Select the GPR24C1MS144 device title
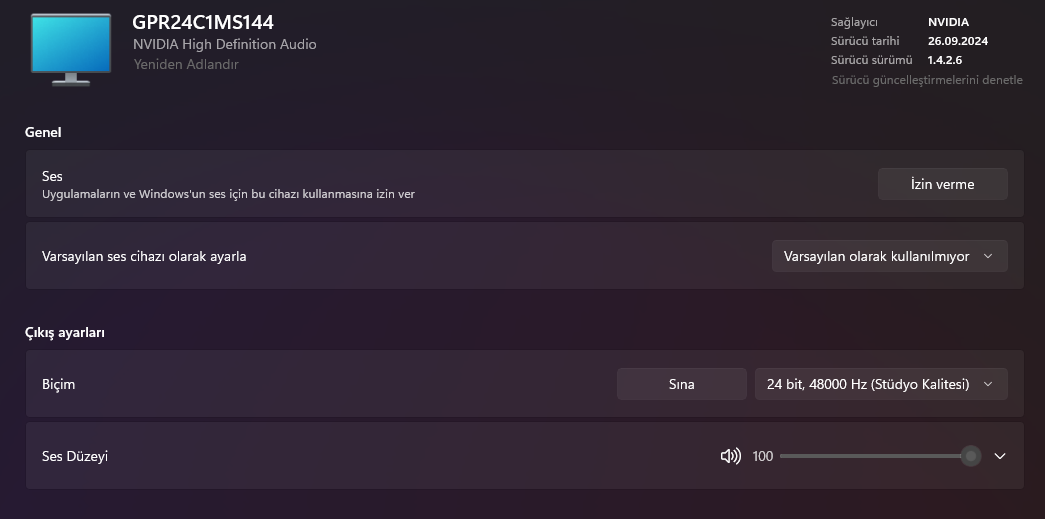 coord(203,22)
